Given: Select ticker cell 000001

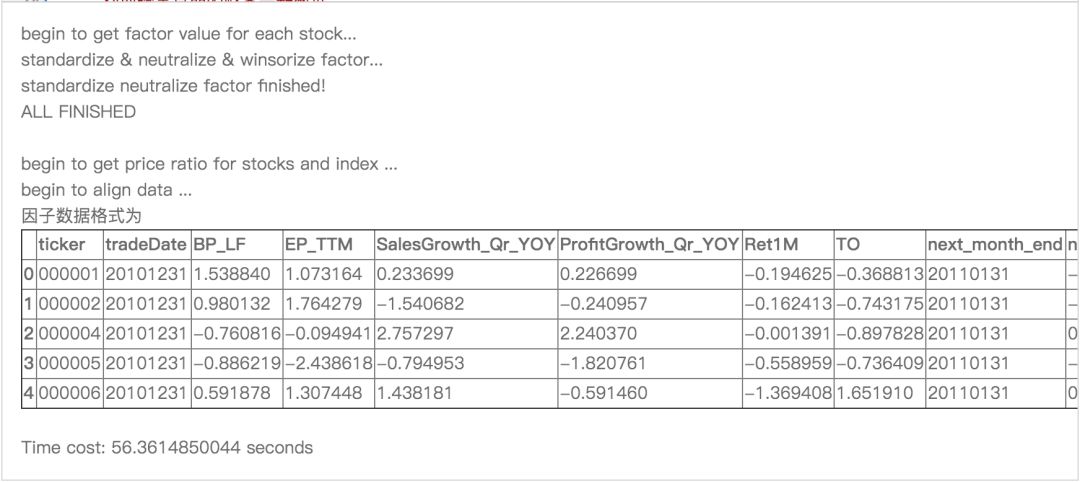Looking at the screenshot, I should (69, 273).
